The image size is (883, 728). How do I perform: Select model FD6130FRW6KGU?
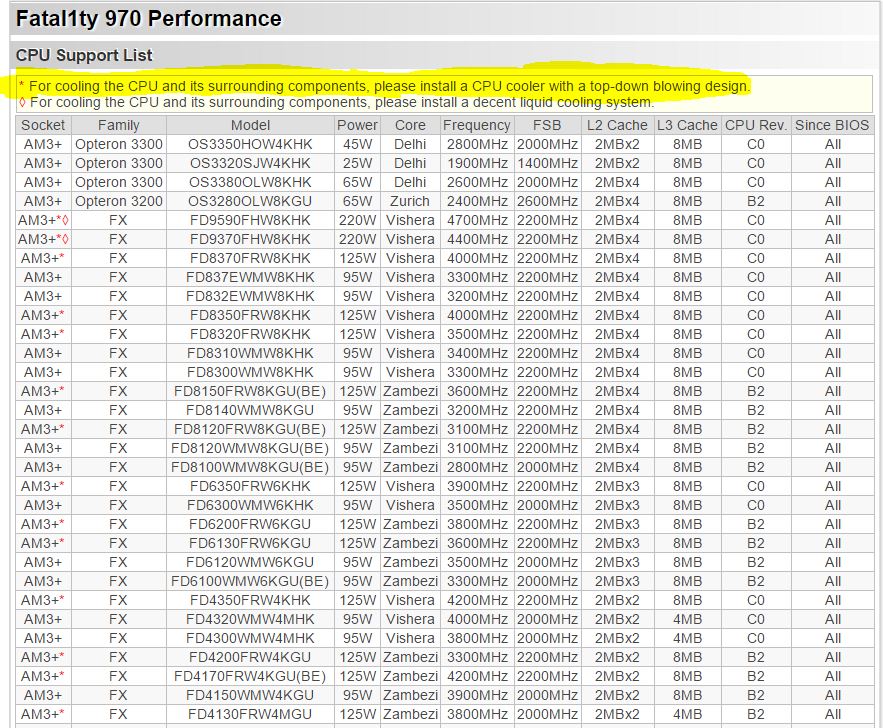(250, 543)
